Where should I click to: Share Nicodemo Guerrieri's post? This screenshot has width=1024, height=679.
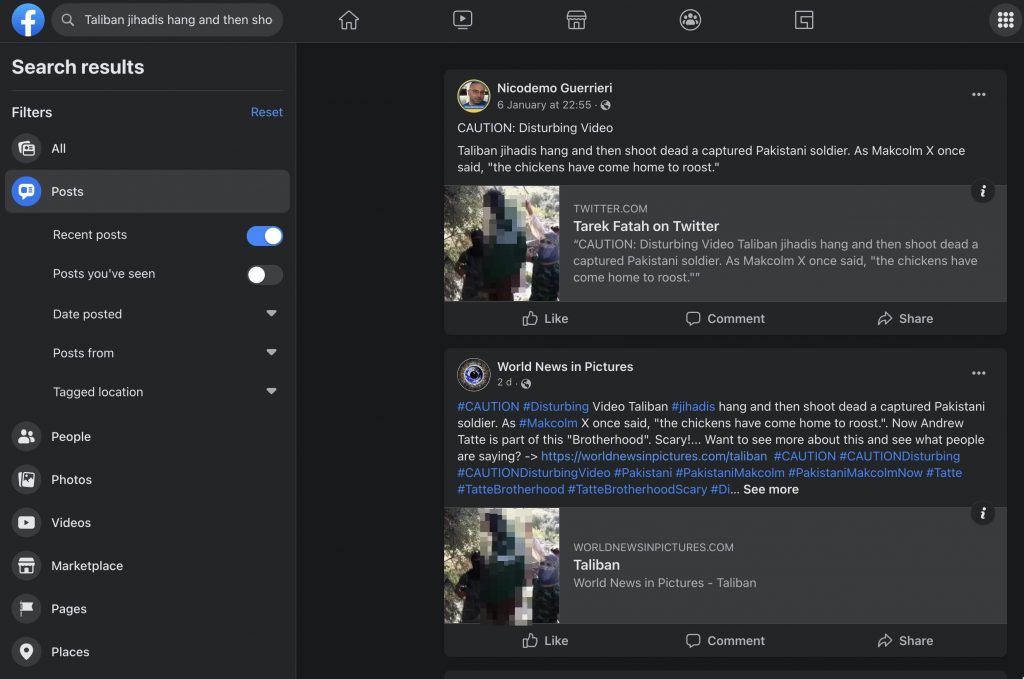point(905,319)
